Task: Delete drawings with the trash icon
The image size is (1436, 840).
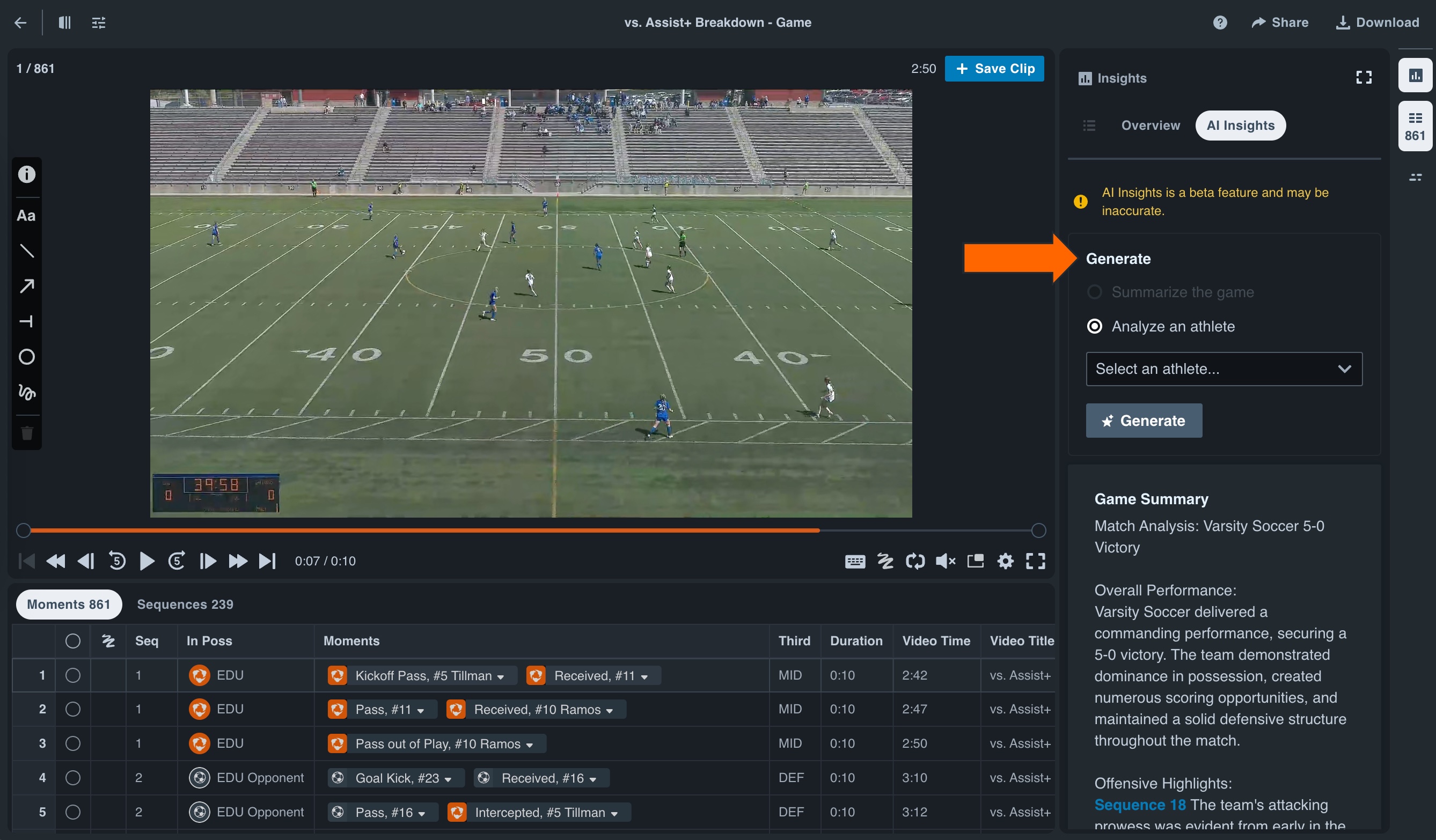Action: coord(27,433)
